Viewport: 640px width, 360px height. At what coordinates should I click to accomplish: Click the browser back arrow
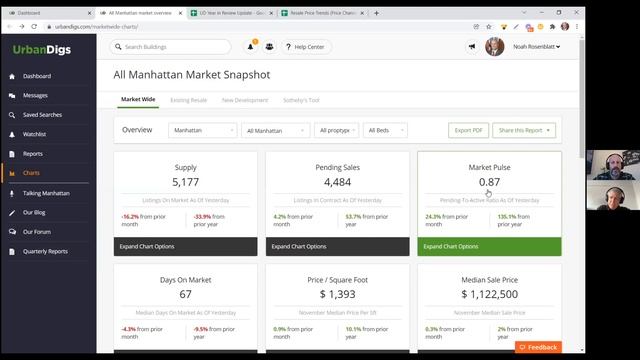click(x=9, y=27)
